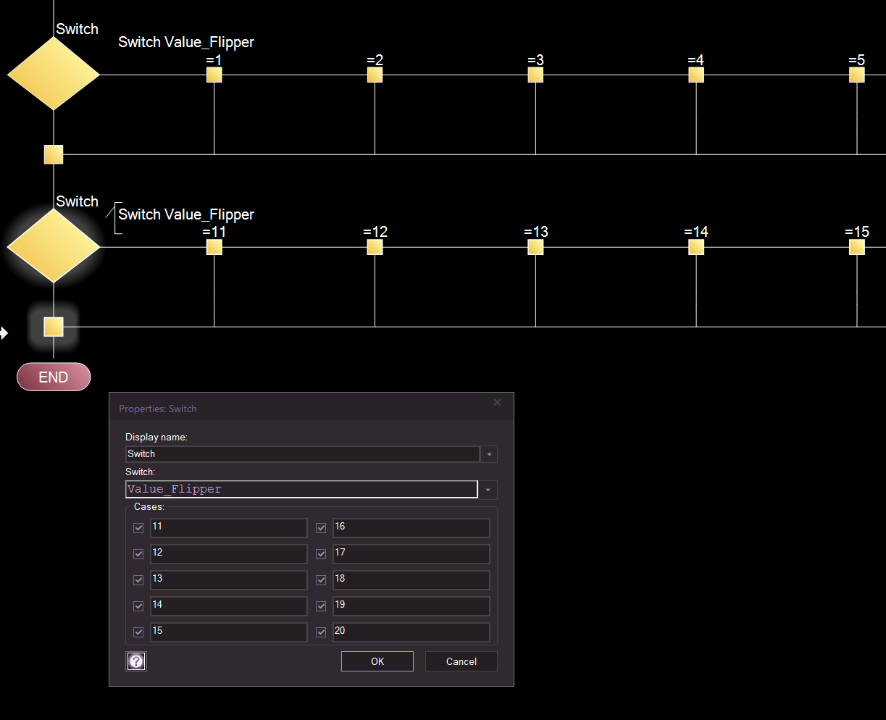The width and height of the screenshot is (886, 720).
Task: Click the =1 case node
Action: [x=214, y=75]
